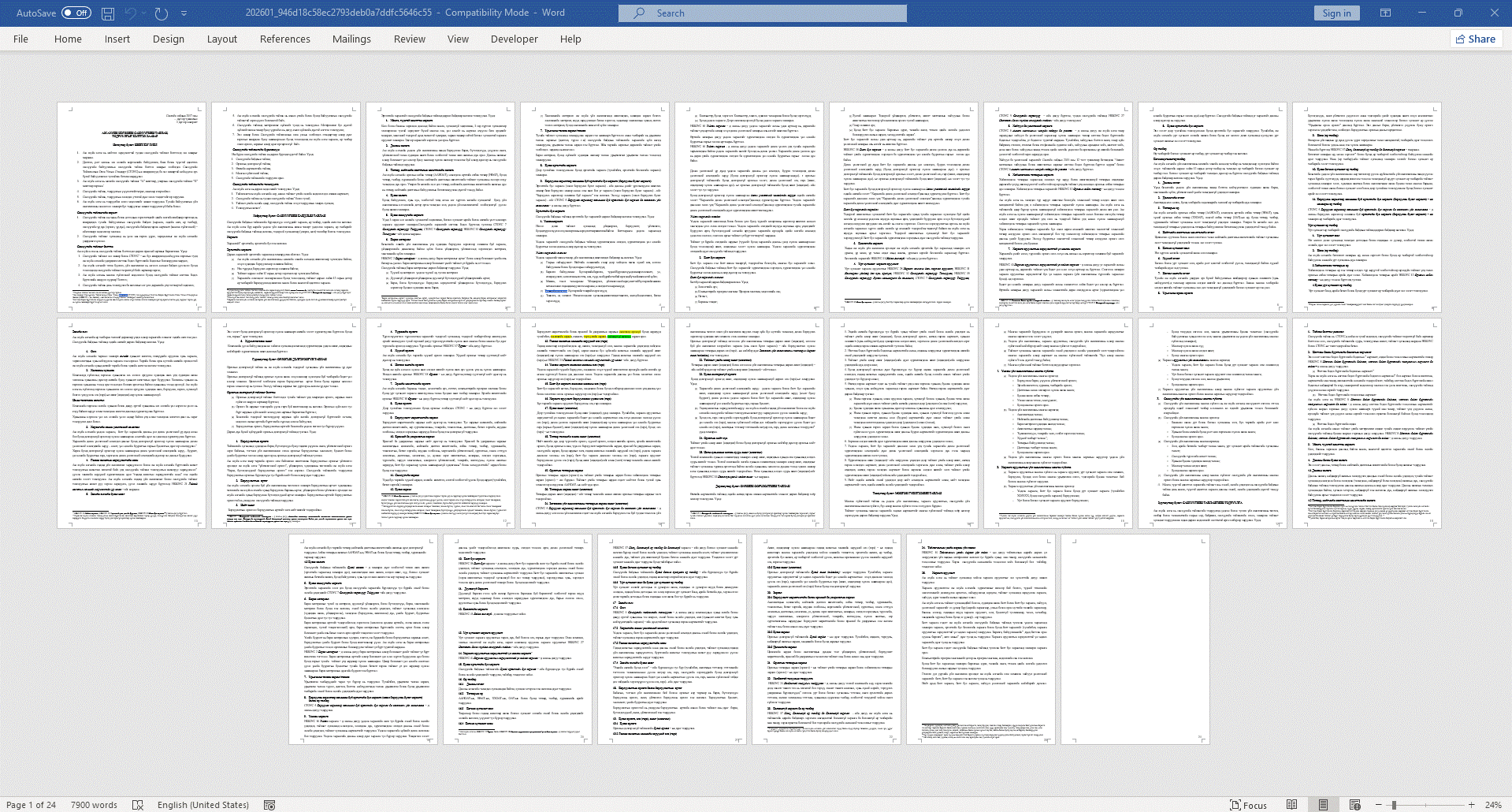Click the proofing errors status icon
The image size is (1512, 812).
coord(138,805)
